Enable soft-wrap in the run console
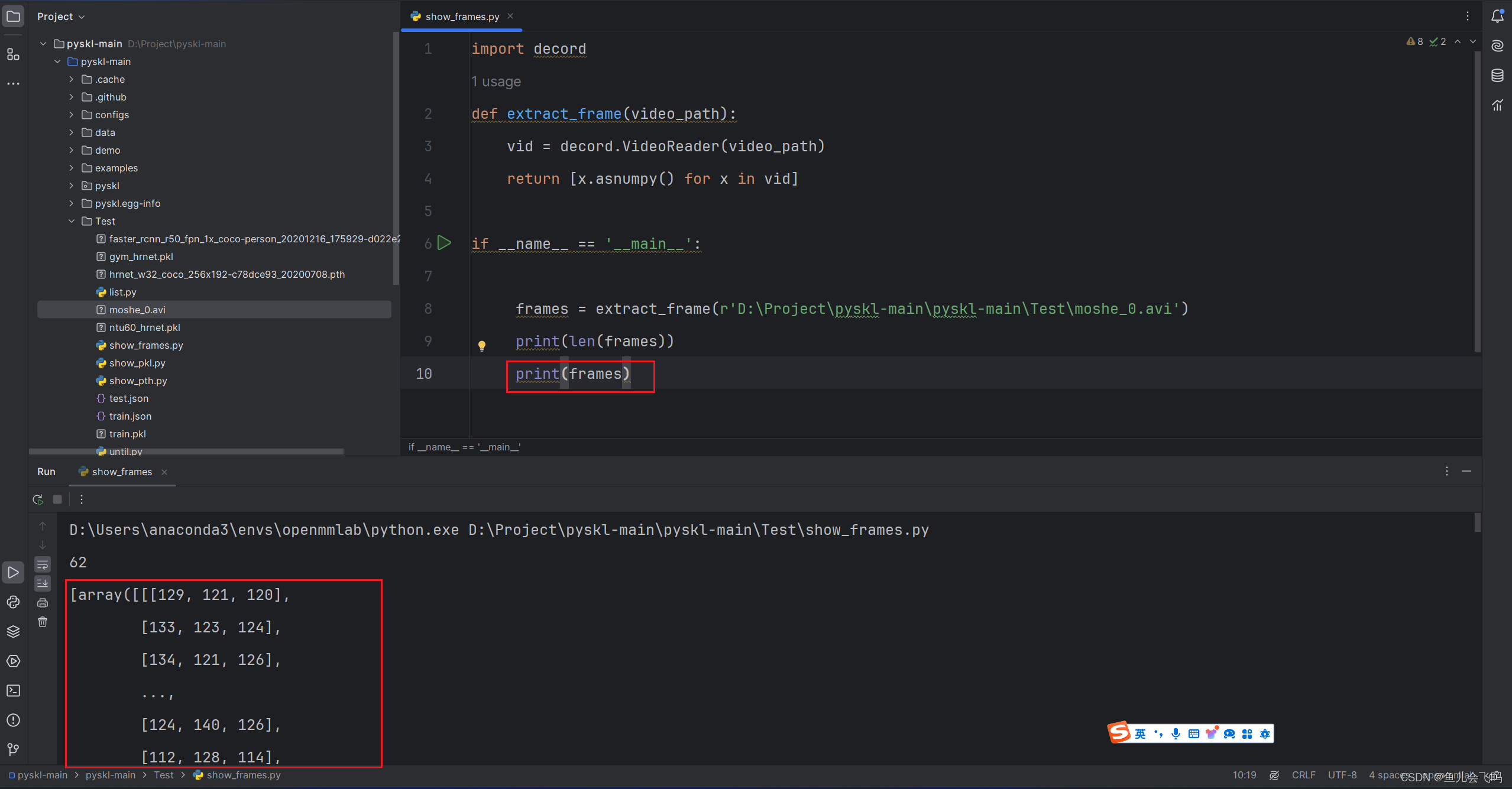Viewport: 1512px width, 789px height. pyautogui.click(x=43, y=564)
